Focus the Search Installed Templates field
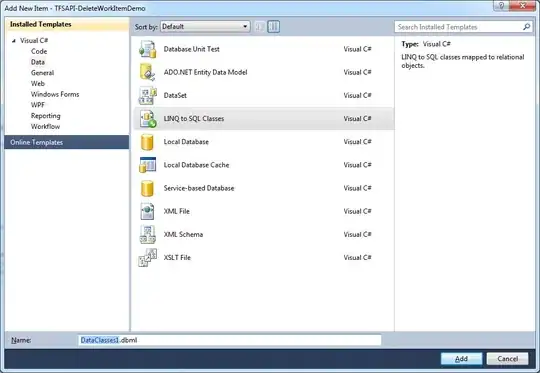The height and width of the screenshot is (373, 540). click(x=458, y=27)
